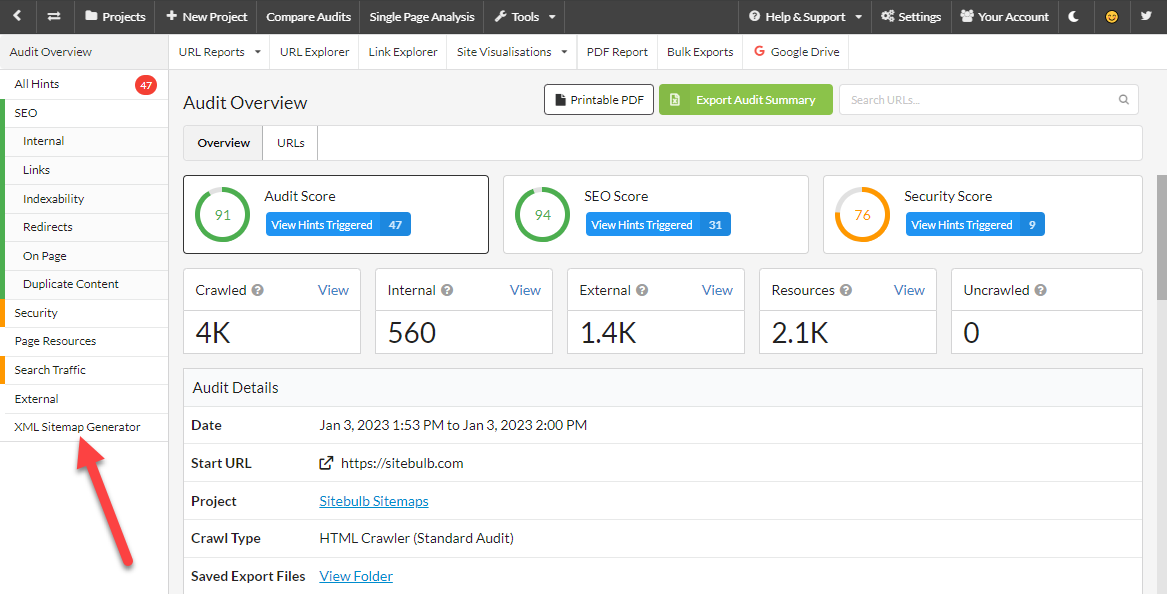Click the search magnifier icon
This screenshot has height=594, width=1167.
1124,100
